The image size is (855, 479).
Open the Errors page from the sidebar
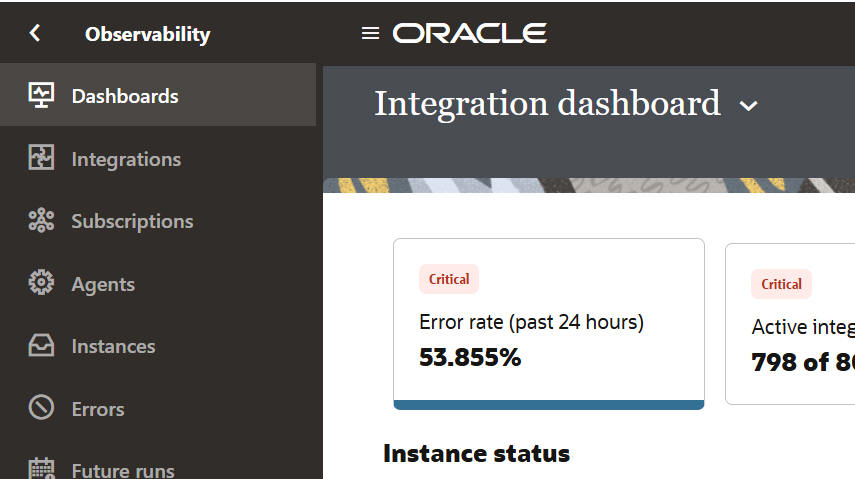click(97, 409)
